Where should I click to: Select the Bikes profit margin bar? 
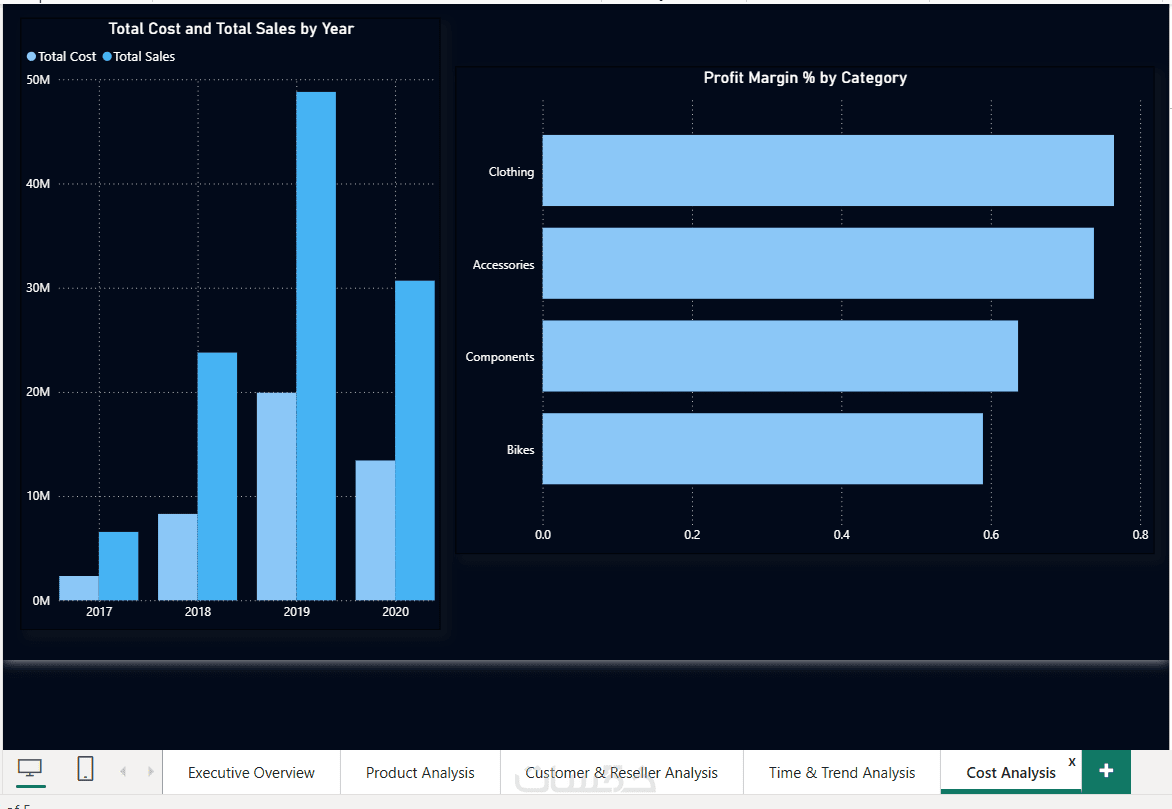762,449
